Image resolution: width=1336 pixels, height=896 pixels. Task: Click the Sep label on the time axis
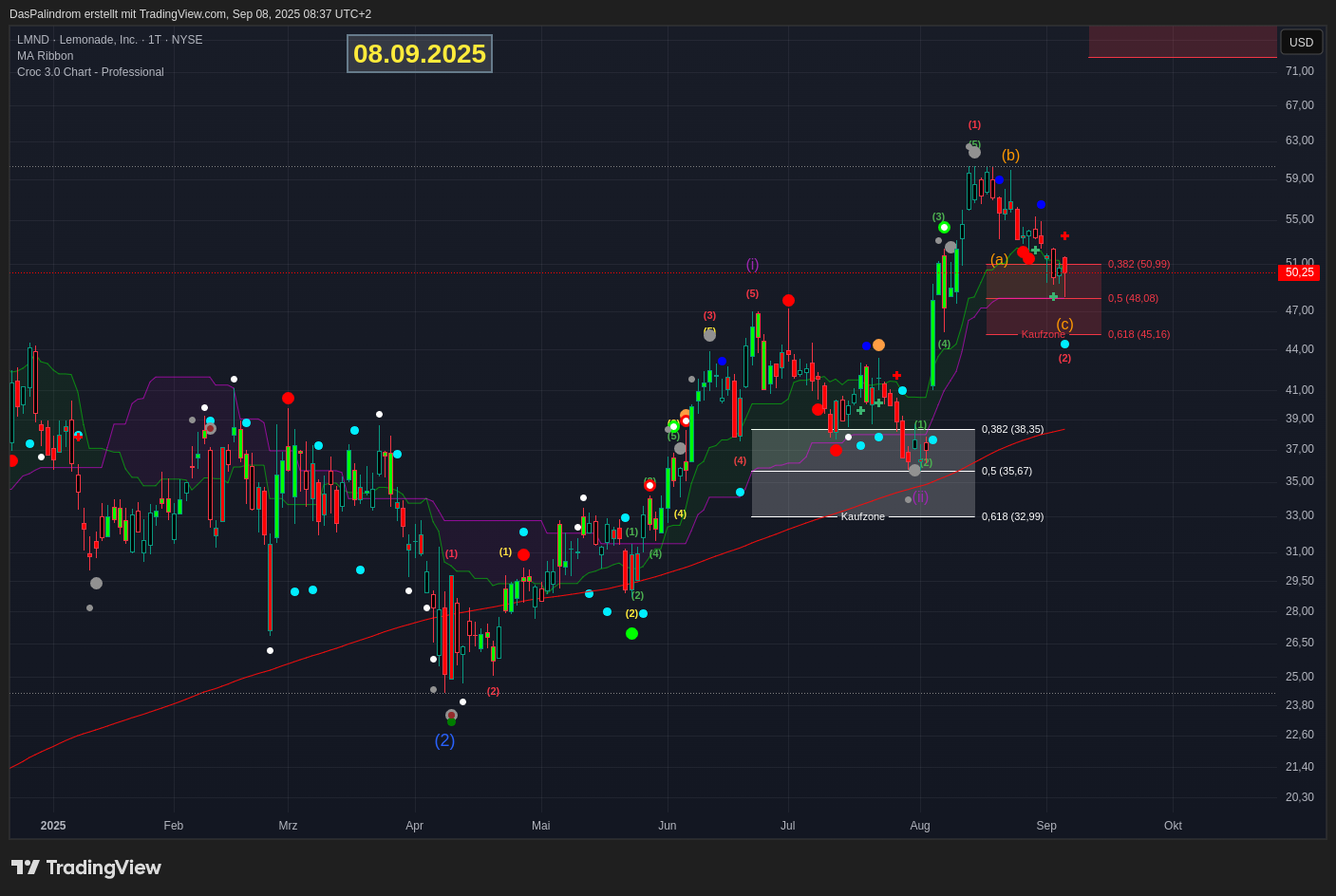1046,826
